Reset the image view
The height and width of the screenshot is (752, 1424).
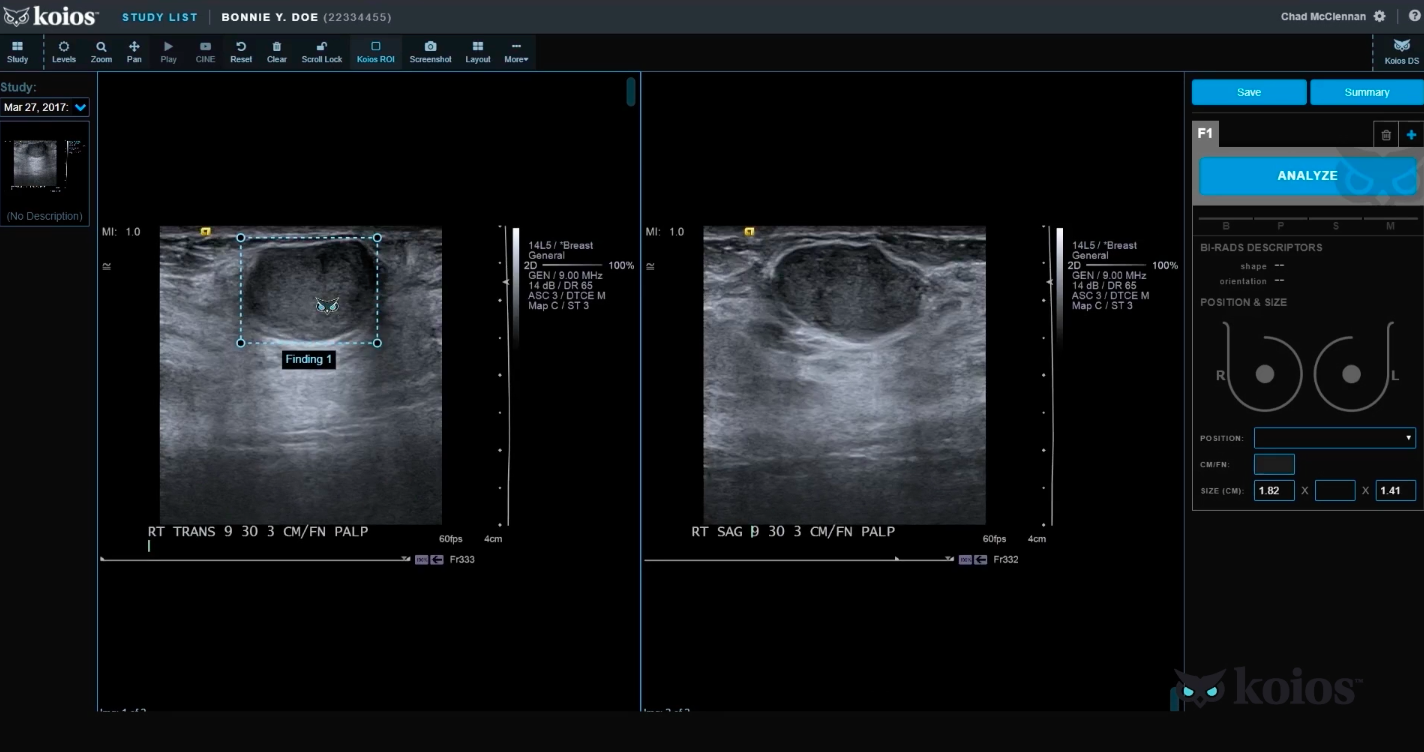pos(241,52)
